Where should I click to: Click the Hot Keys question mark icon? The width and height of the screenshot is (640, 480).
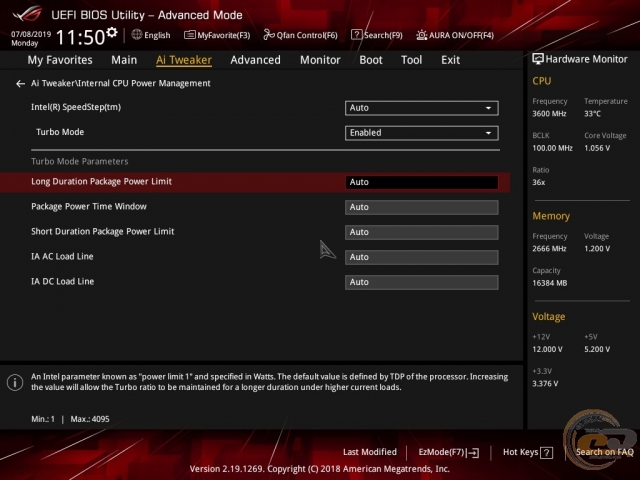point(547,453)
